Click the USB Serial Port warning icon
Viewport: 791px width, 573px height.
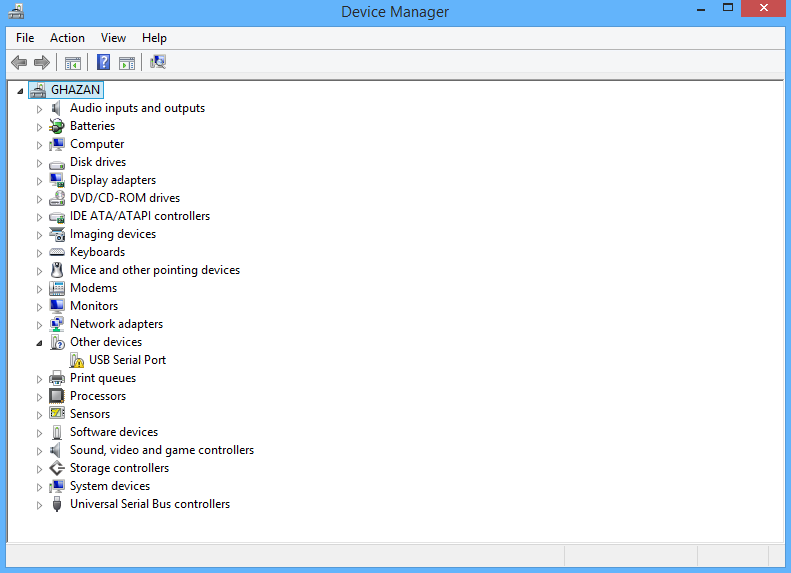[77, 360]
